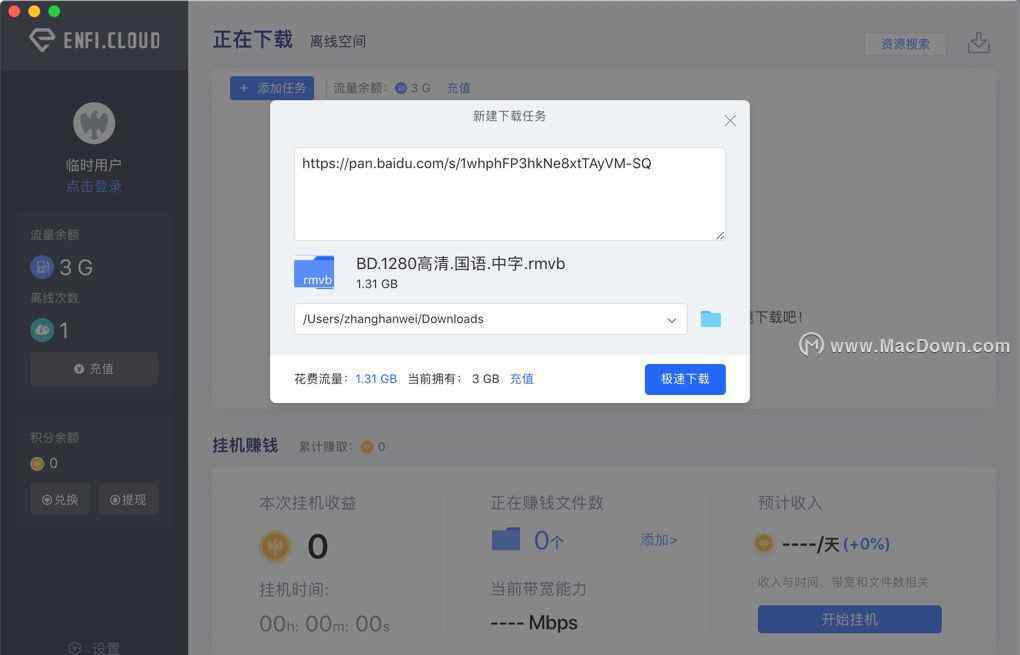Click the 1.31 GB 花费流量 value
The width and height of the screenshot is (1020, 655).
(x=376, y=379)
